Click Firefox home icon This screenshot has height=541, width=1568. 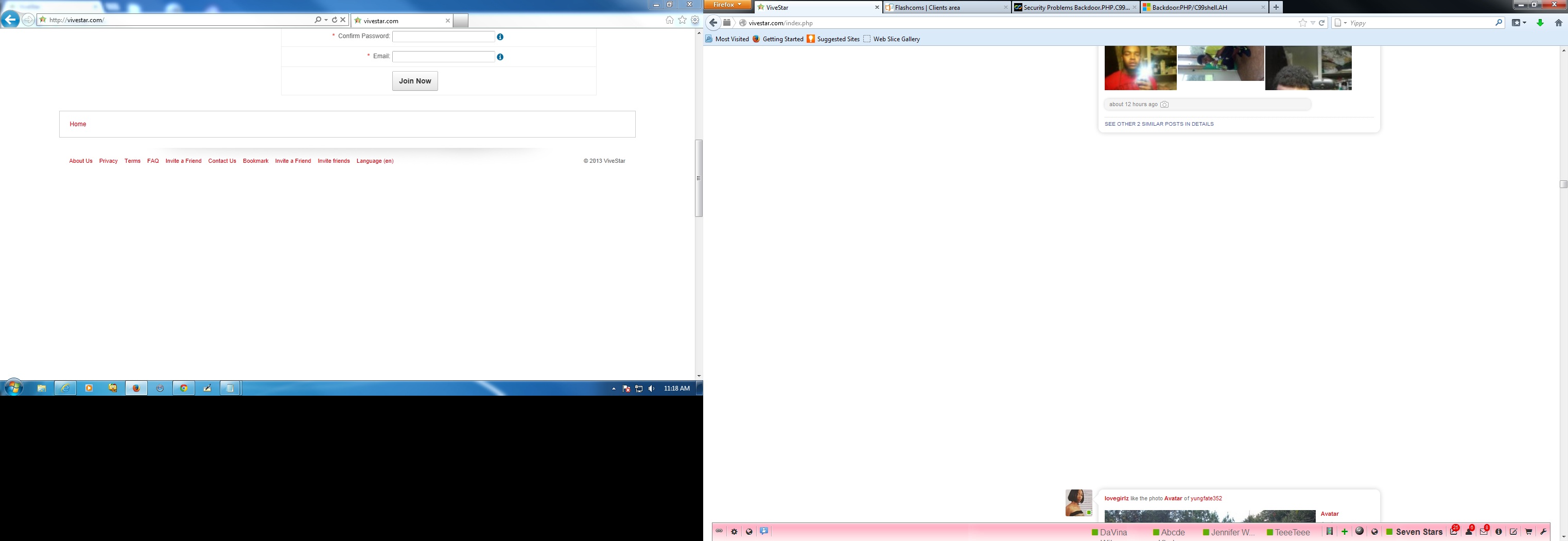coord(1558,23)
